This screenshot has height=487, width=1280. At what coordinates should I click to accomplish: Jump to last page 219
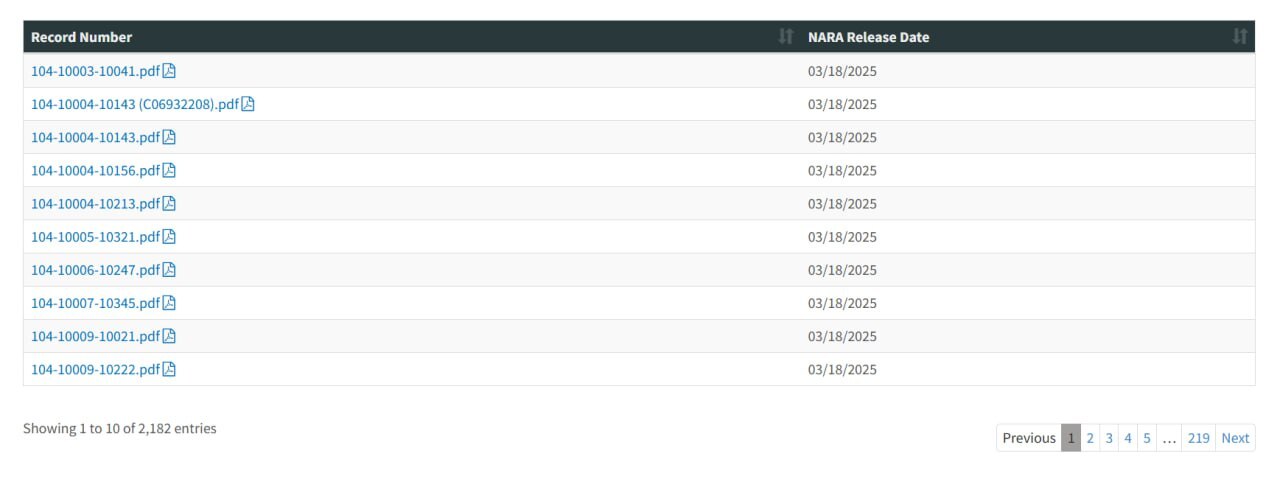(x=1198, y=438)
